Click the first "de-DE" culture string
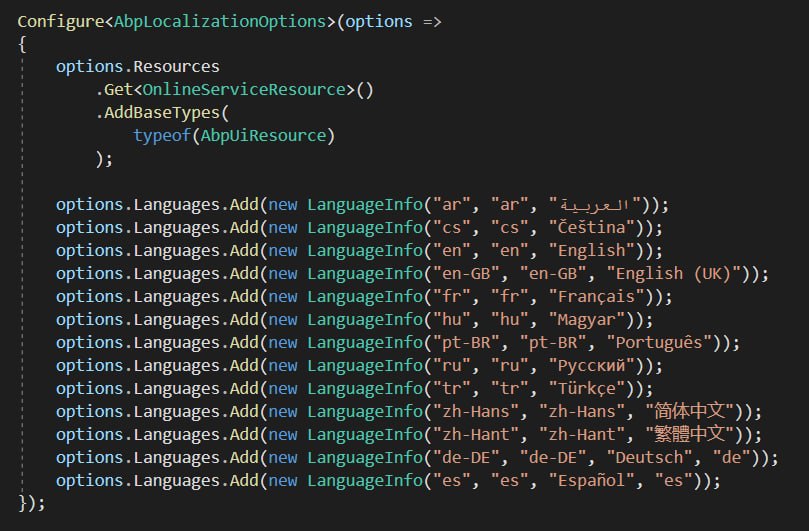Viewport: 809px width, 531px height. 466,458
